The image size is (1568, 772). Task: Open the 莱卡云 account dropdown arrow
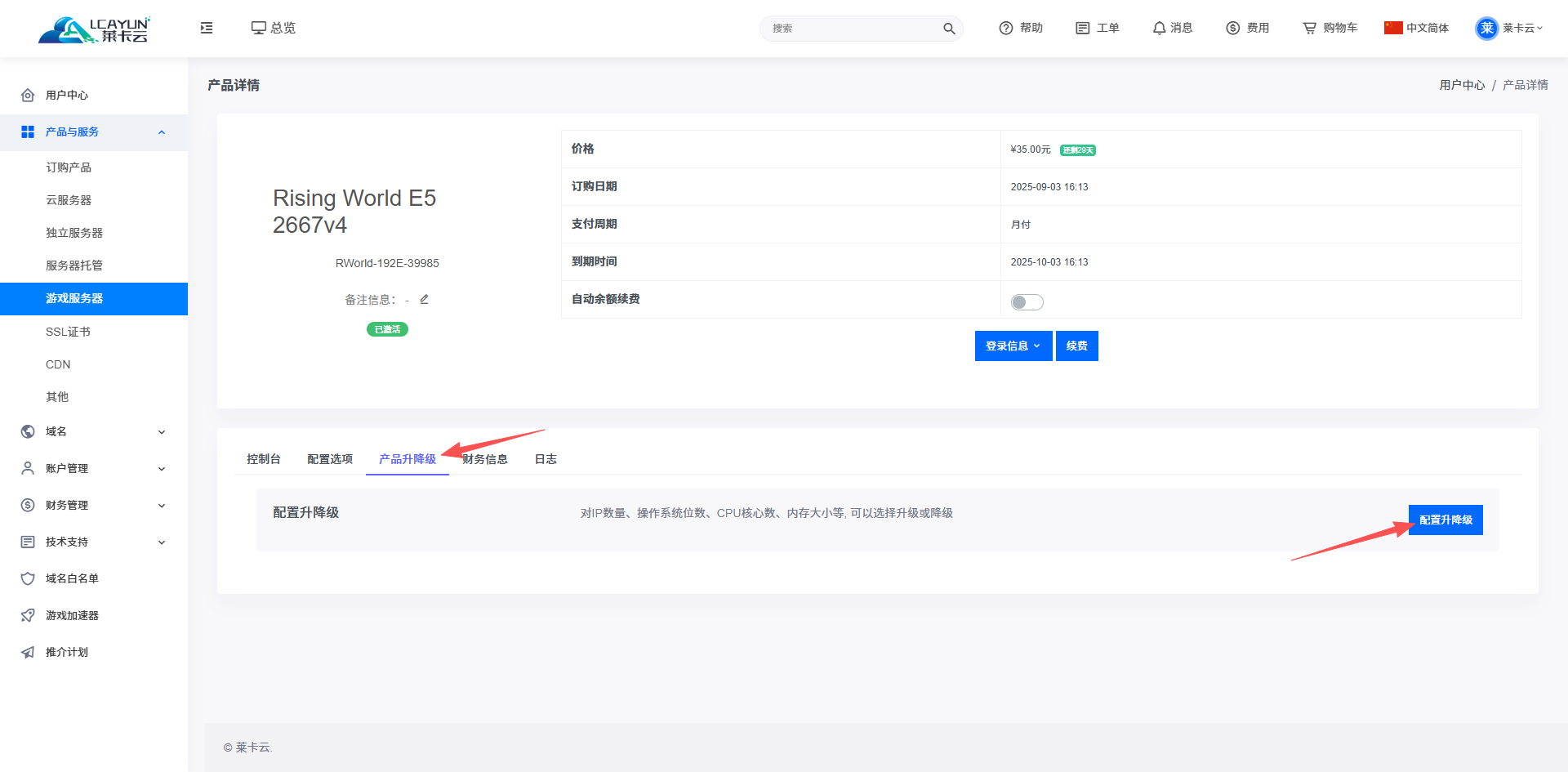pyautogui.click(x=1540, y=28)
